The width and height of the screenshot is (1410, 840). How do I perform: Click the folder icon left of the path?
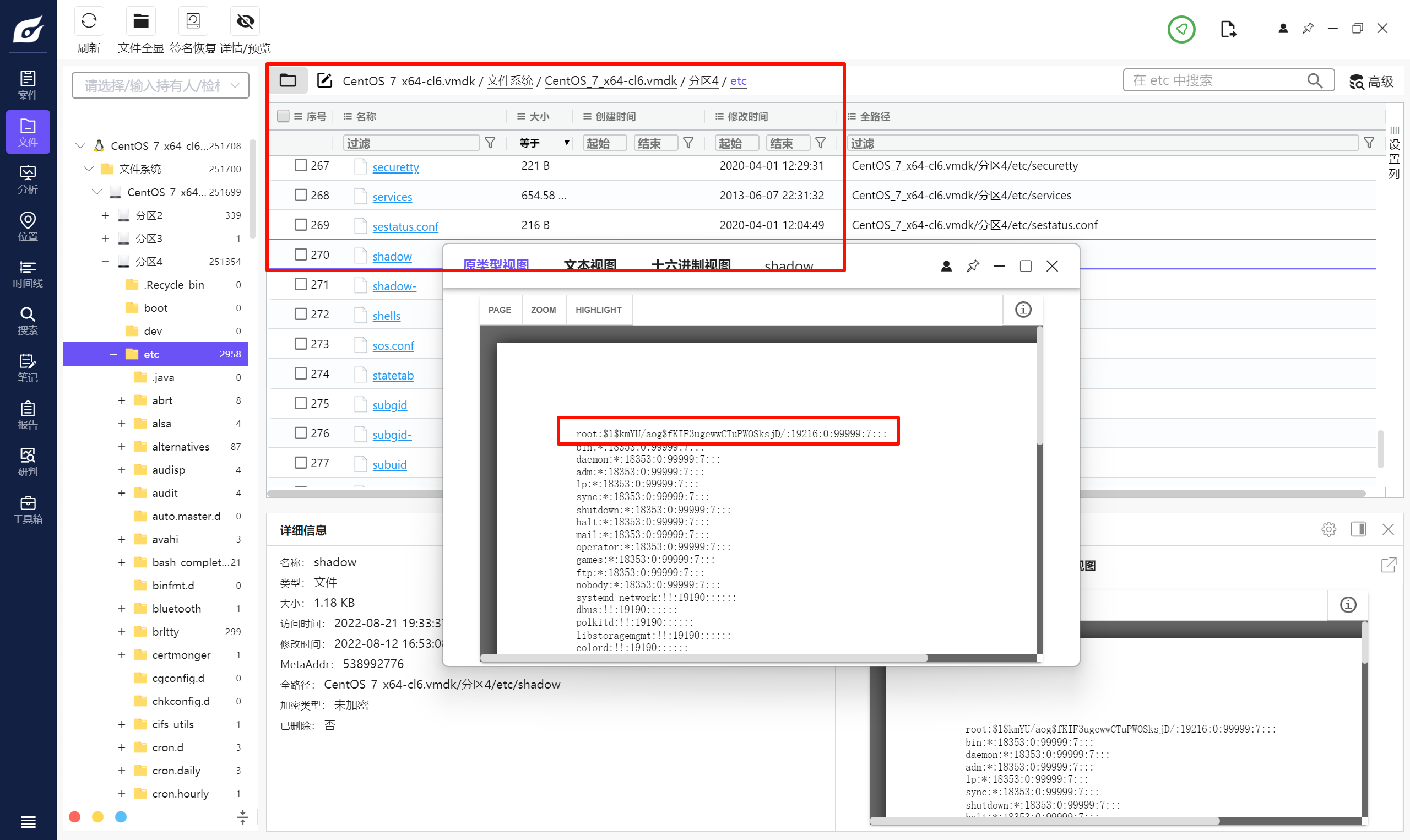point(288,80)
